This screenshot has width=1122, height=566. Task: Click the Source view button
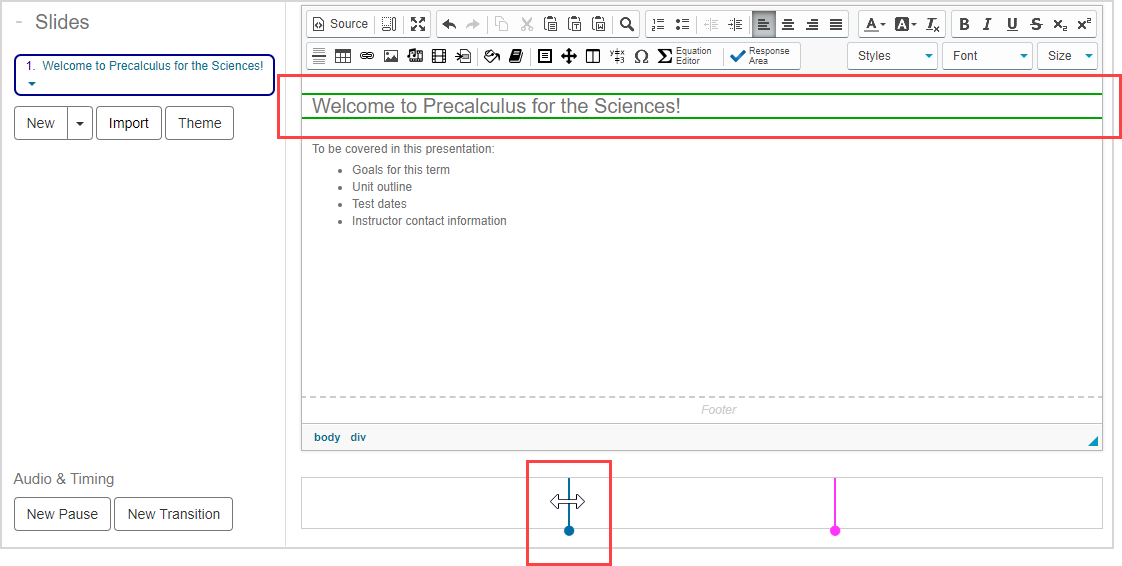[340, 24]
